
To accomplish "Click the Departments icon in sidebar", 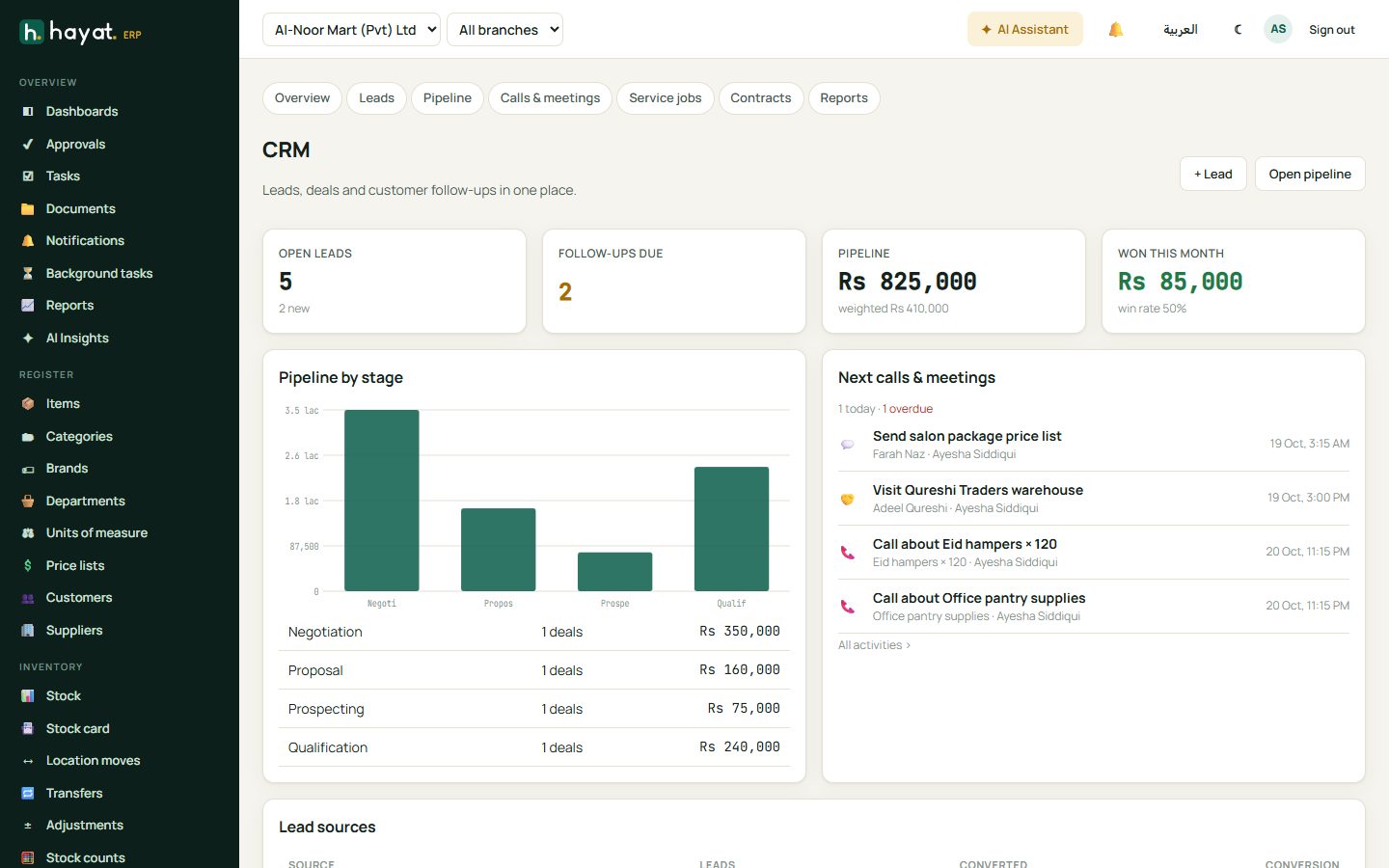I will [28, 502].
